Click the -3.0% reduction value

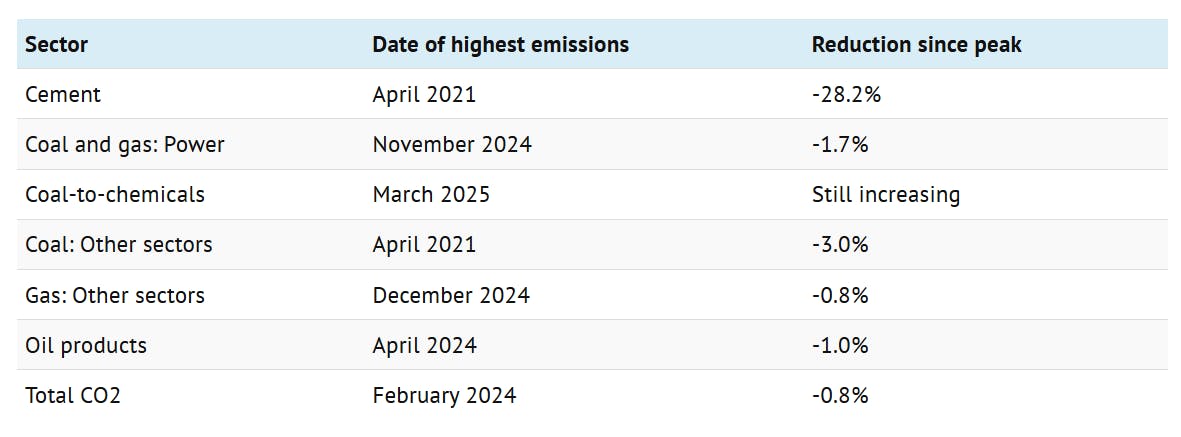(840, 245)
